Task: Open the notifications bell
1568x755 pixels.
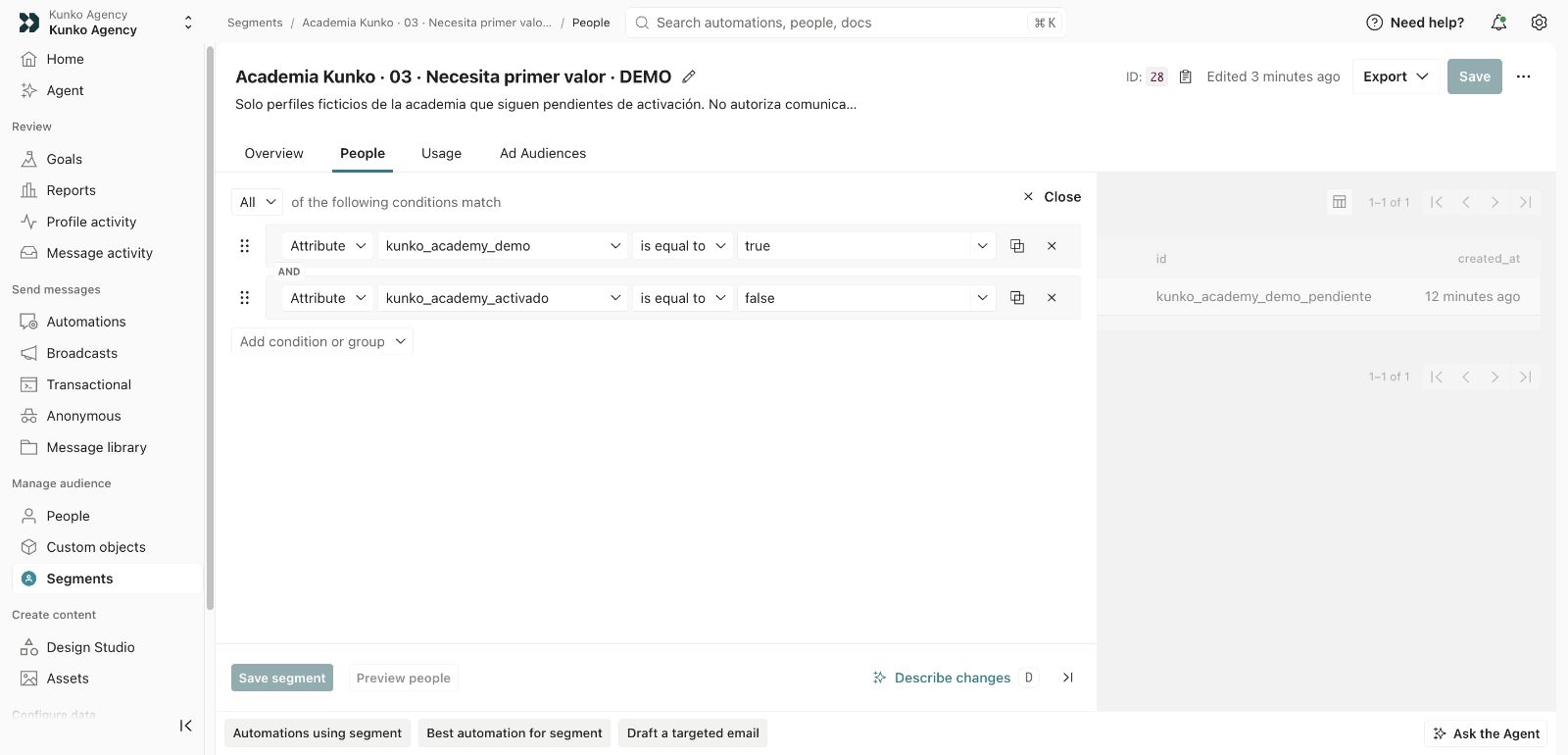Action: [1498, 23]
